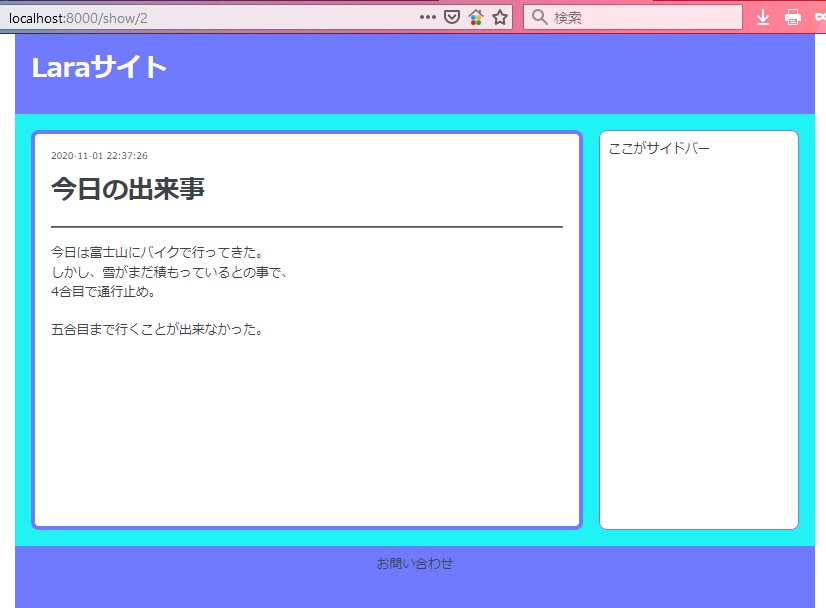Image resolution: width=826 pixels, height=608 pixels.
Task: Click the line 4合目で通行止め。
Action: pyautogui.click(x=103, y=292)
